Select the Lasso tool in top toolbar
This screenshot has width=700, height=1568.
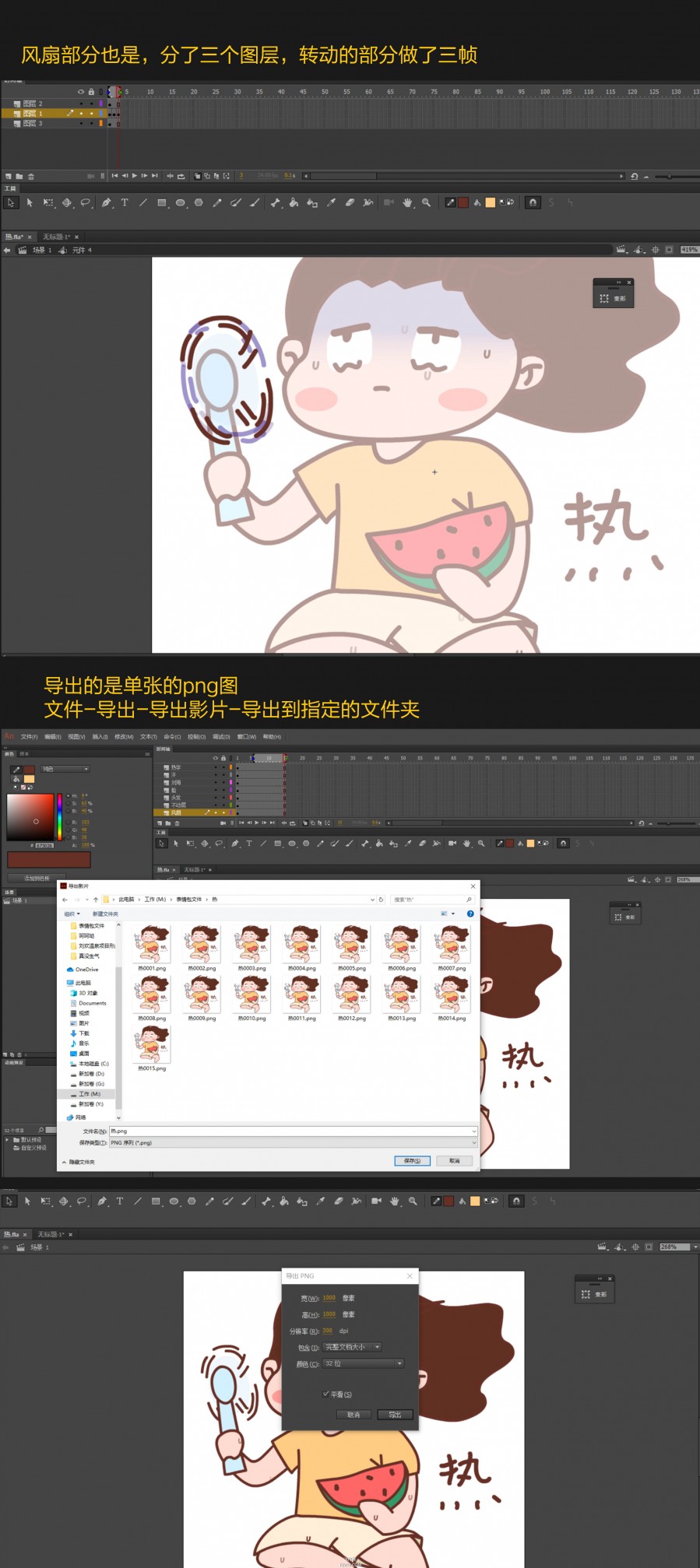[85, 202]
